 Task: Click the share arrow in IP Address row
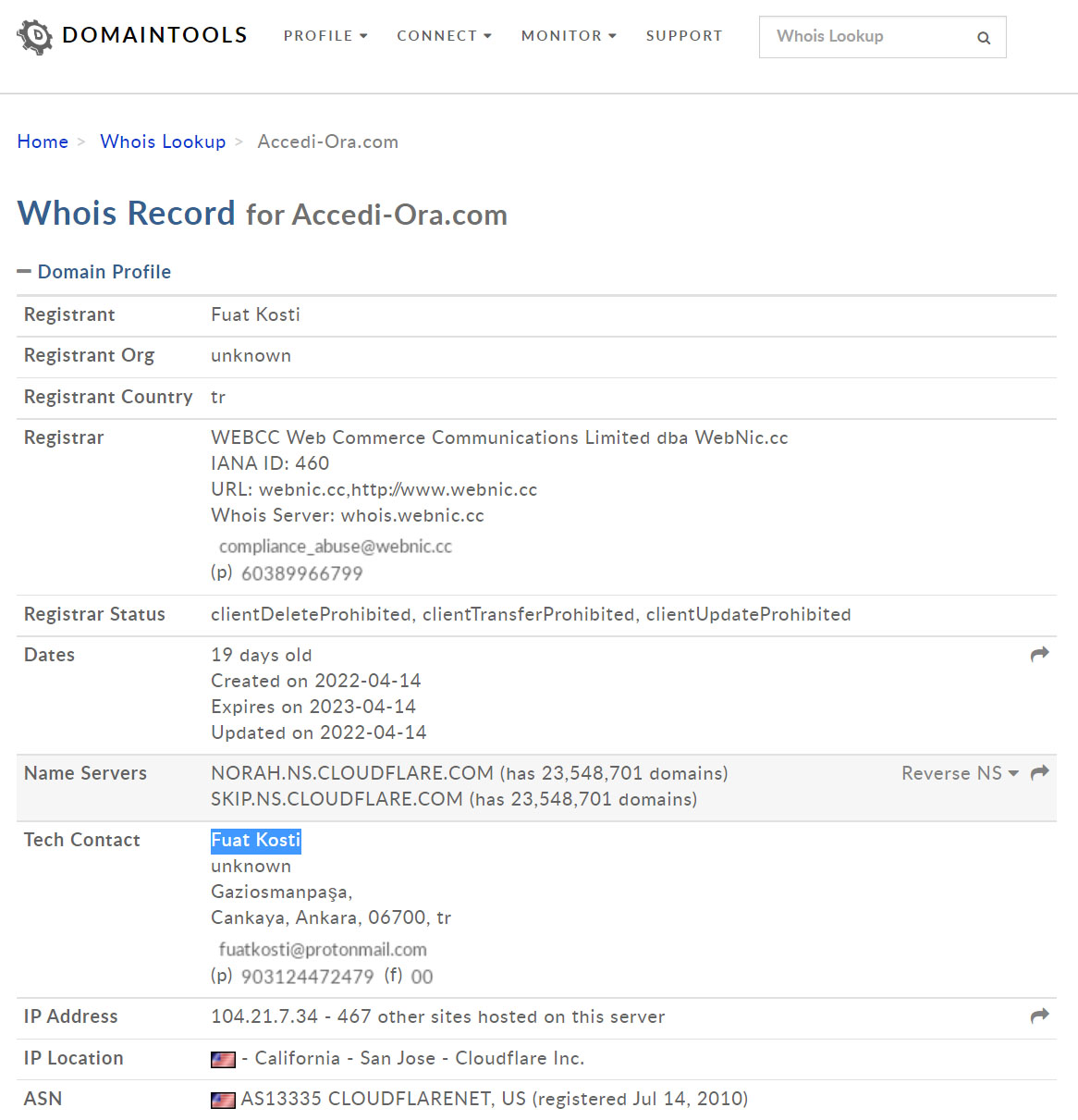coord(1040,1015)
